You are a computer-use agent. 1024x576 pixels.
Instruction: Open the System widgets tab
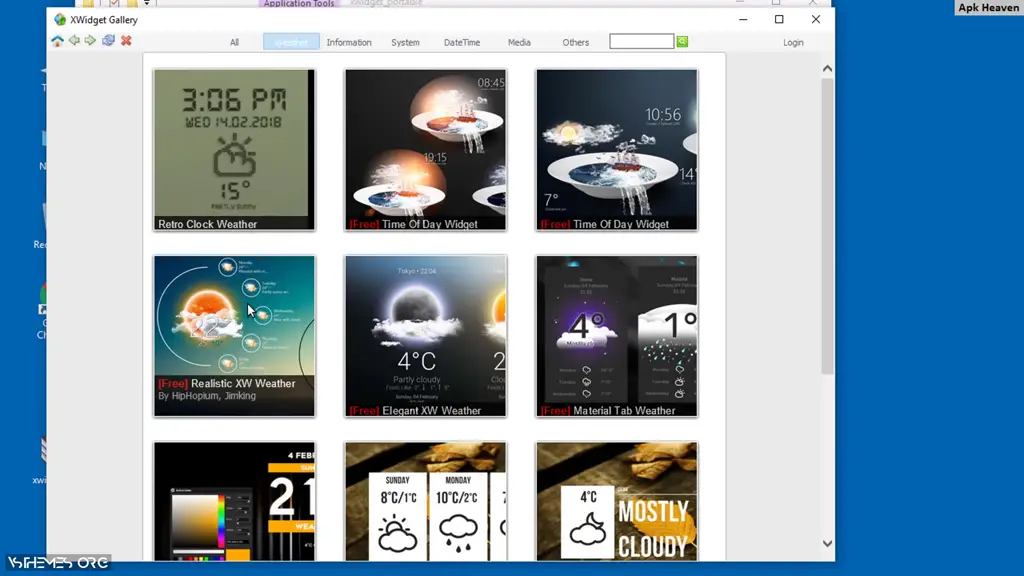[405, 42]
